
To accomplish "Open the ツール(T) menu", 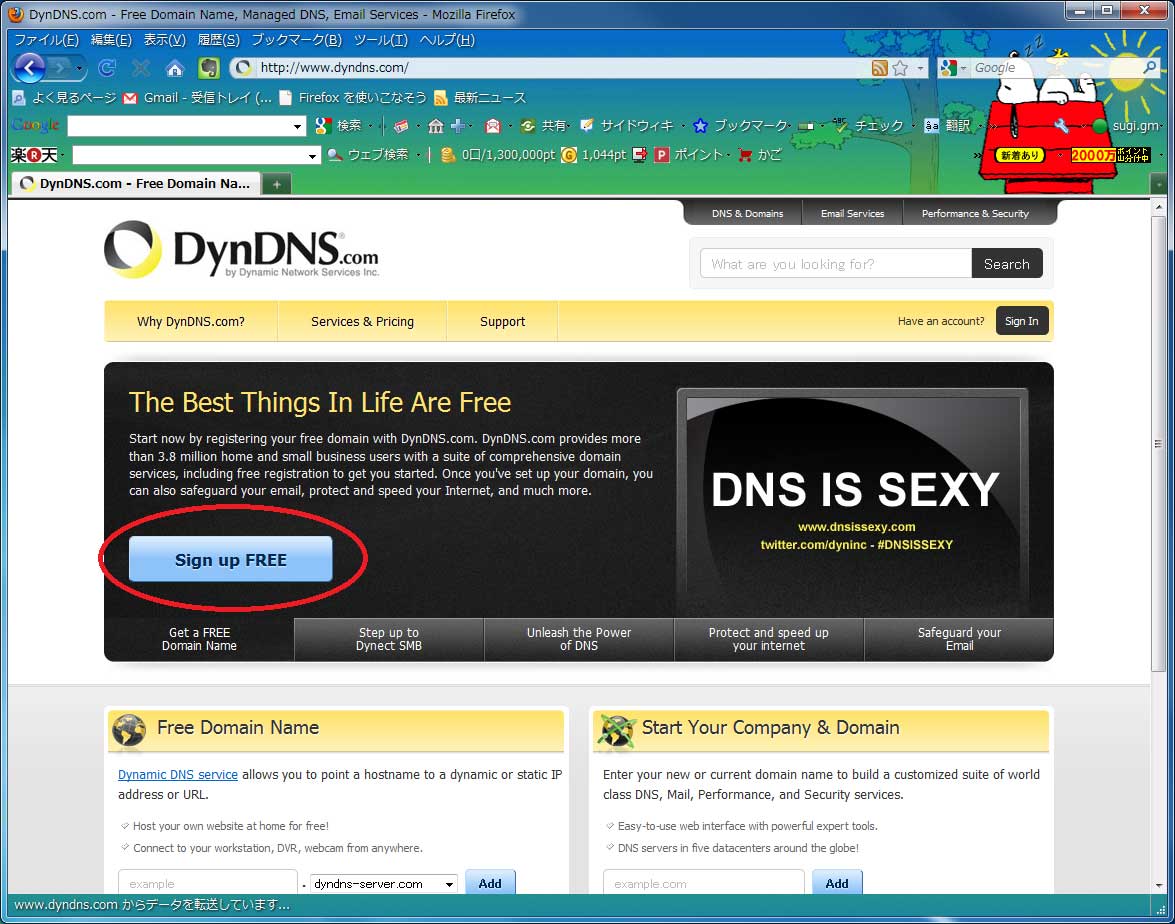I will click(380, 40).
